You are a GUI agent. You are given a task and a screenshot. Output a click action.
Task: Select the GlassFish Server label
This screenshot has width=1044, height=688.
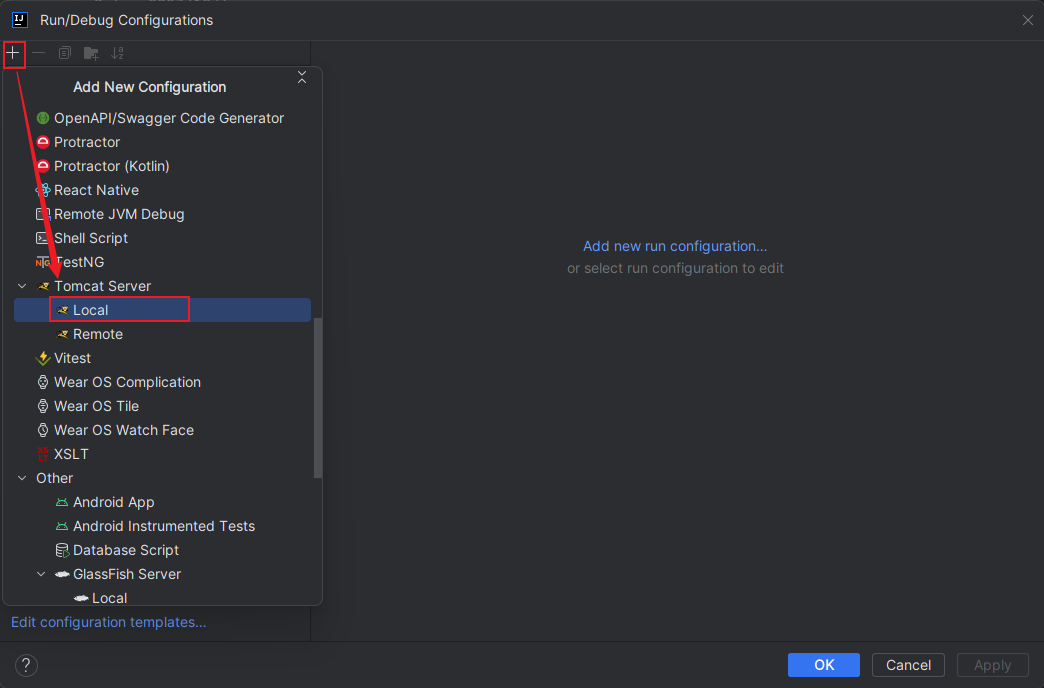127,574
